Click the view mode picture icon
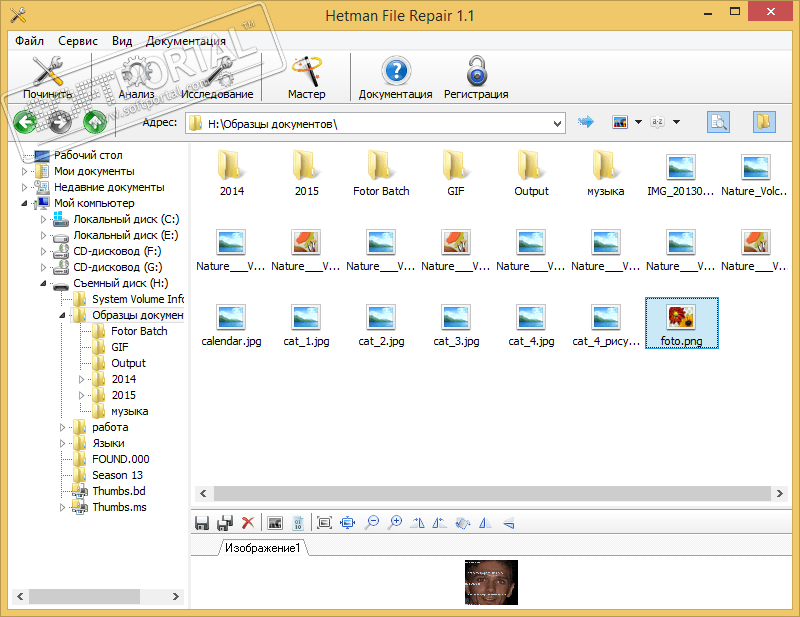800x617 pixels. [x=619, y=122]
